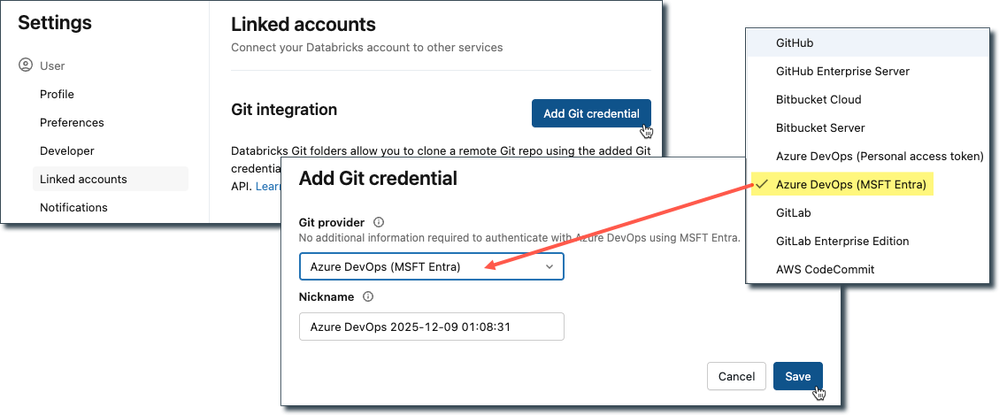The image size is (999, 415).
Task: Choose GitHub Enterprise Server option
Action: pyautogui.click(x=842, y=72)
